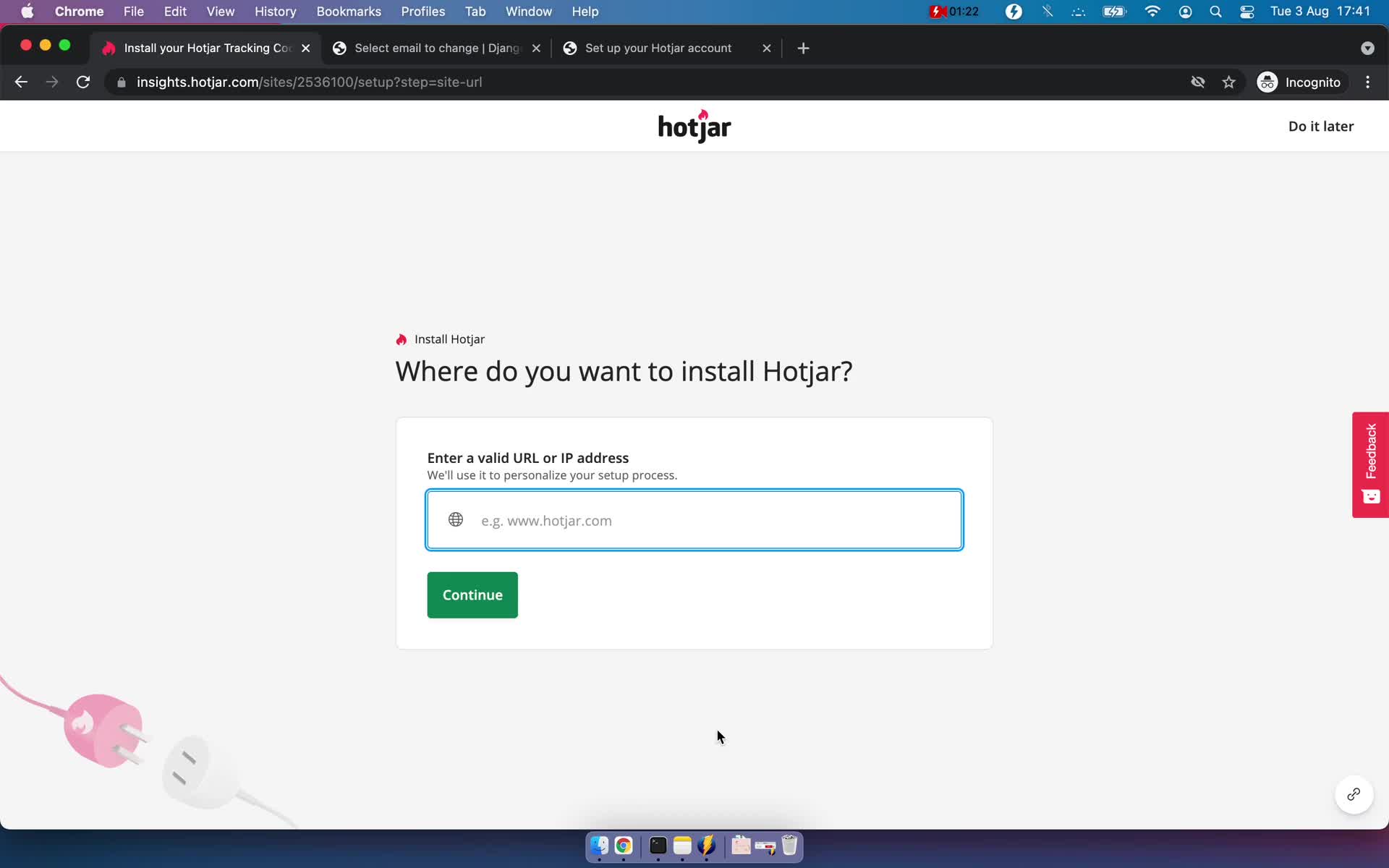
Task: Click the Chrome browser icon in dock
Action: point(623,846)
